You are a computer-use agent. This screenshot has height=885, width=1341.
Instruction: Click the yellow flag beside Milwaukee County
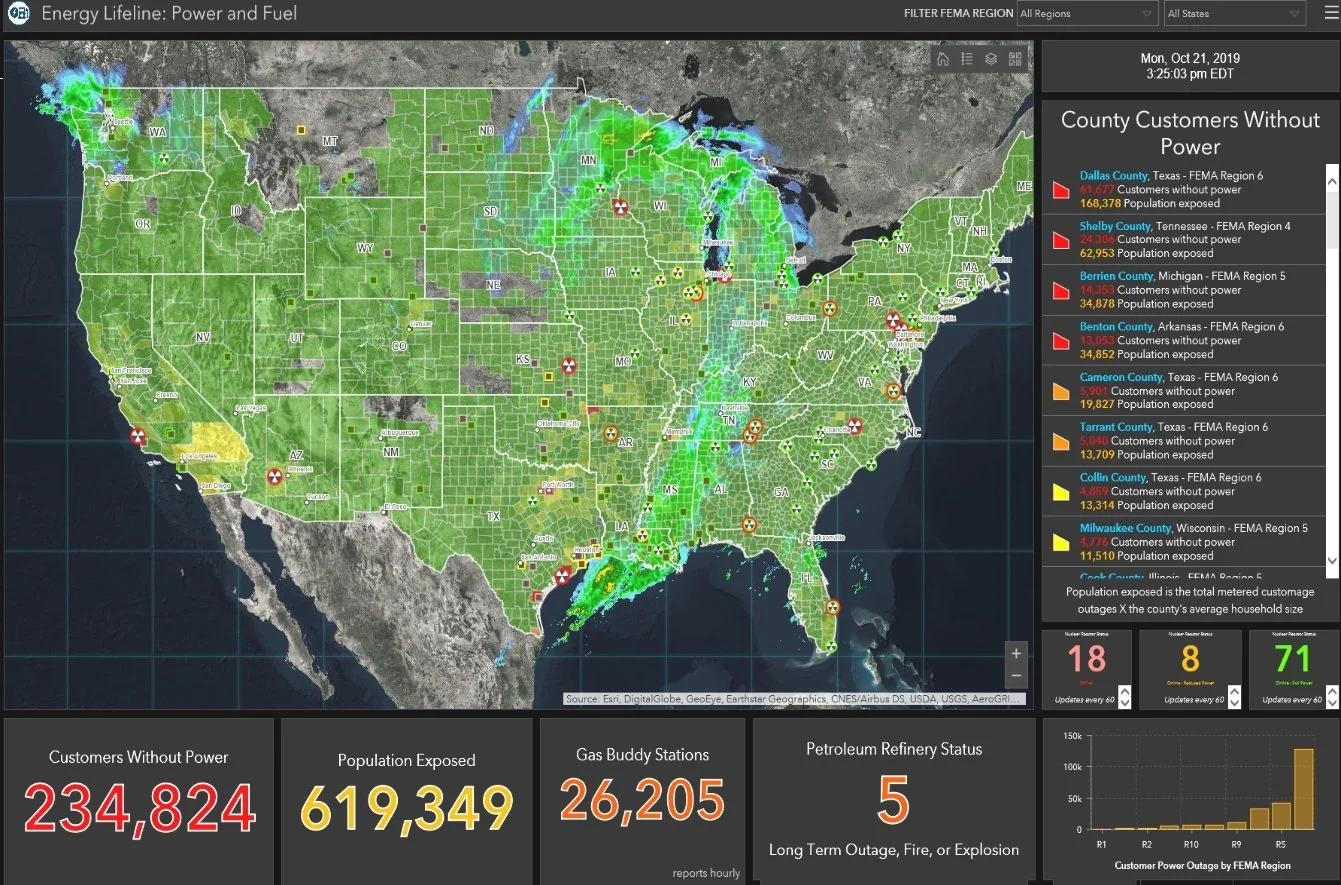coord(1061,542)
